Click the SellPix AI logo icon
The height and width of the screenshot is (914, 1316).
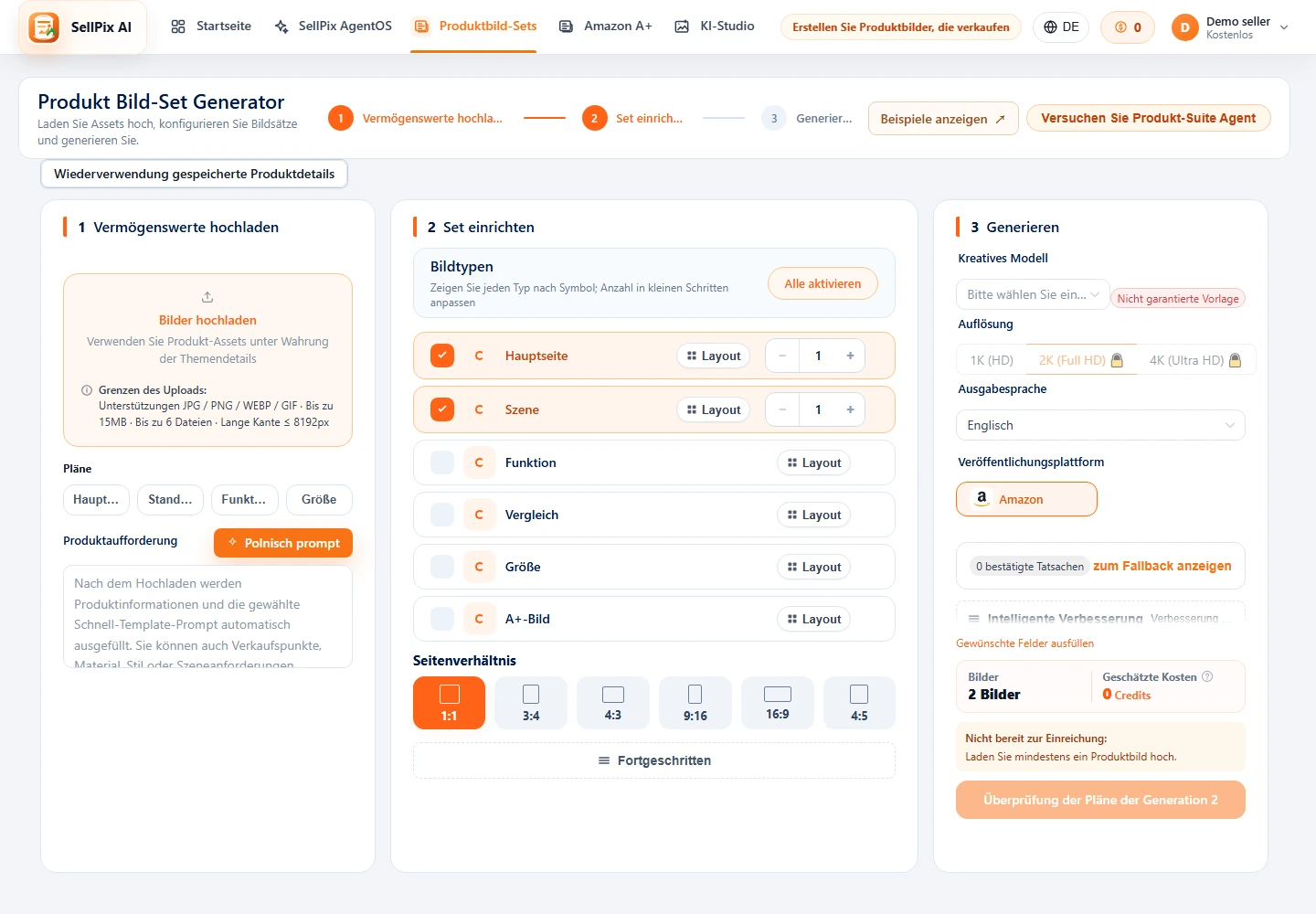coord(44,27)
